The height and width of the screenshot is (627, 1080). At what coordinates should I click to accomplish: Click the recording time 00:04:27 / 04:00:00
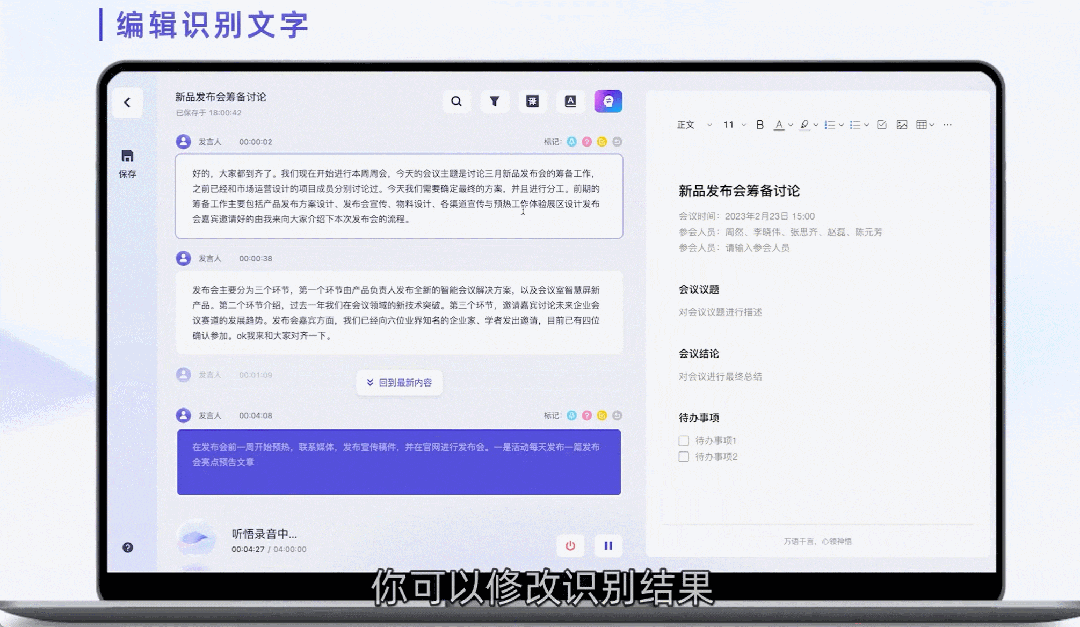(269, 549)
